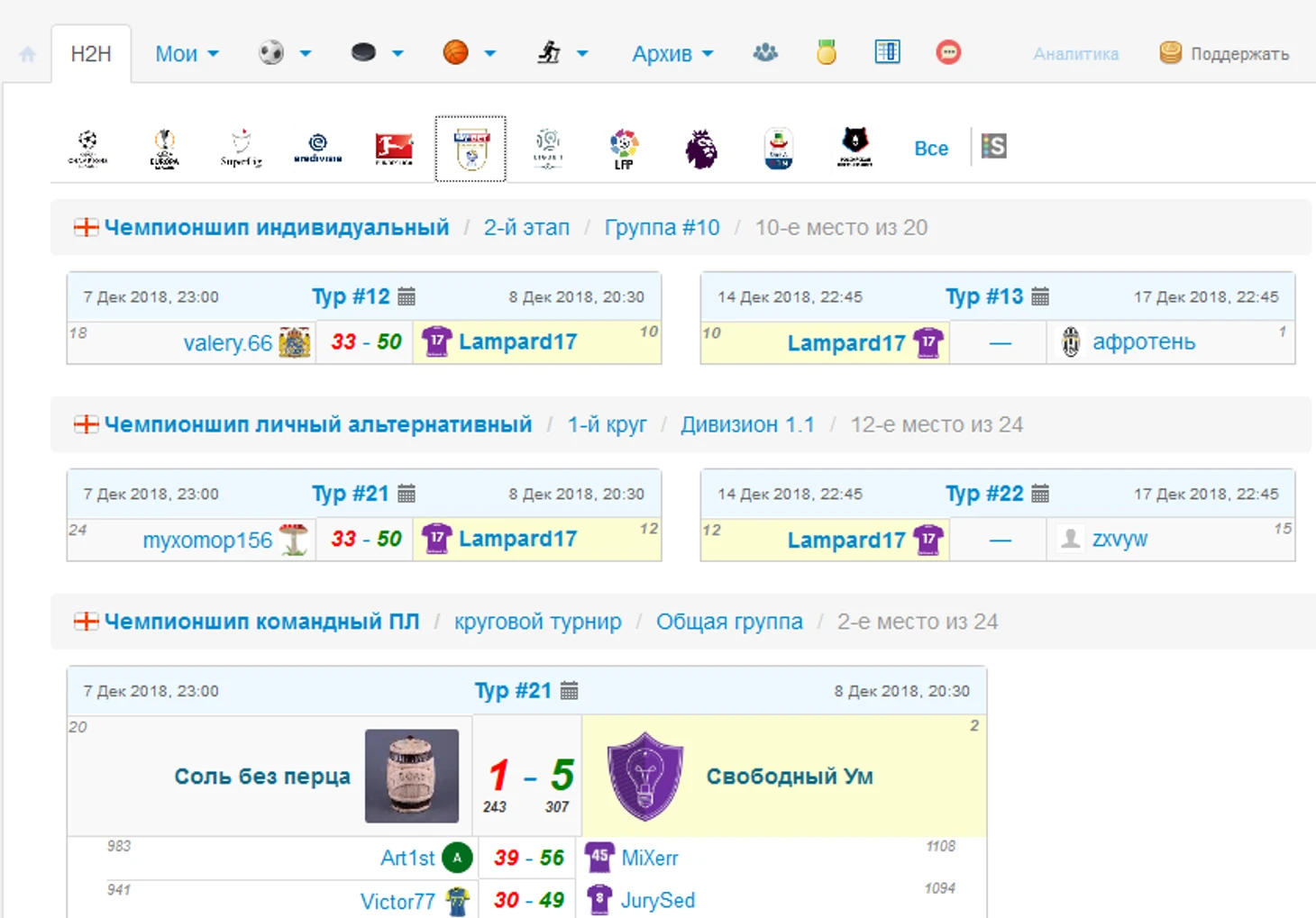
Task: Open the 2-й этап link
Action: (526, 227)
